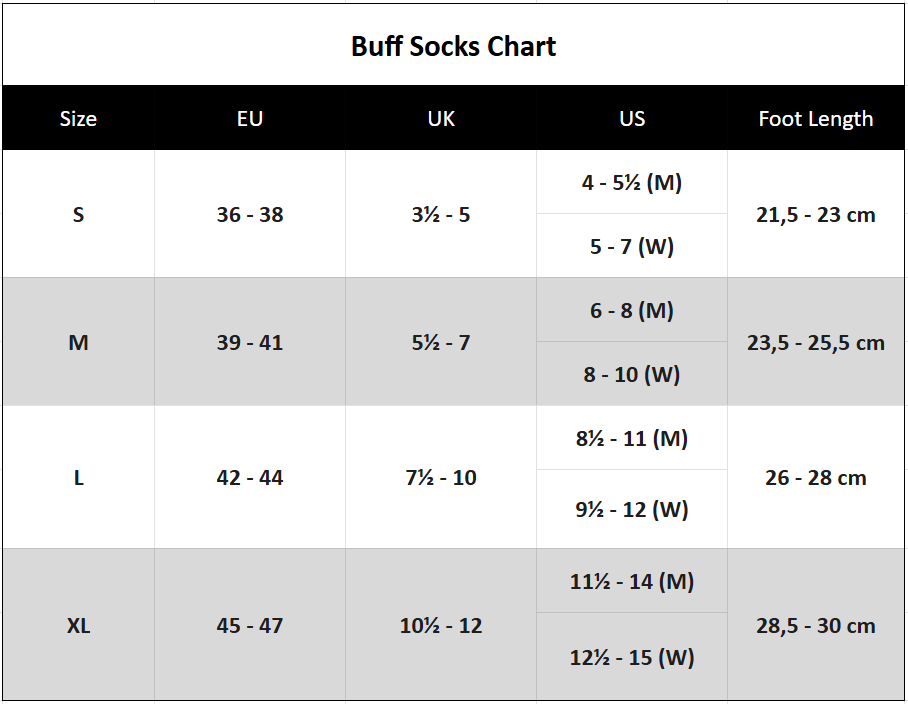This screenshot has height=704, width=908.
Task: Select the Size column header
Action: pos(78,118)
